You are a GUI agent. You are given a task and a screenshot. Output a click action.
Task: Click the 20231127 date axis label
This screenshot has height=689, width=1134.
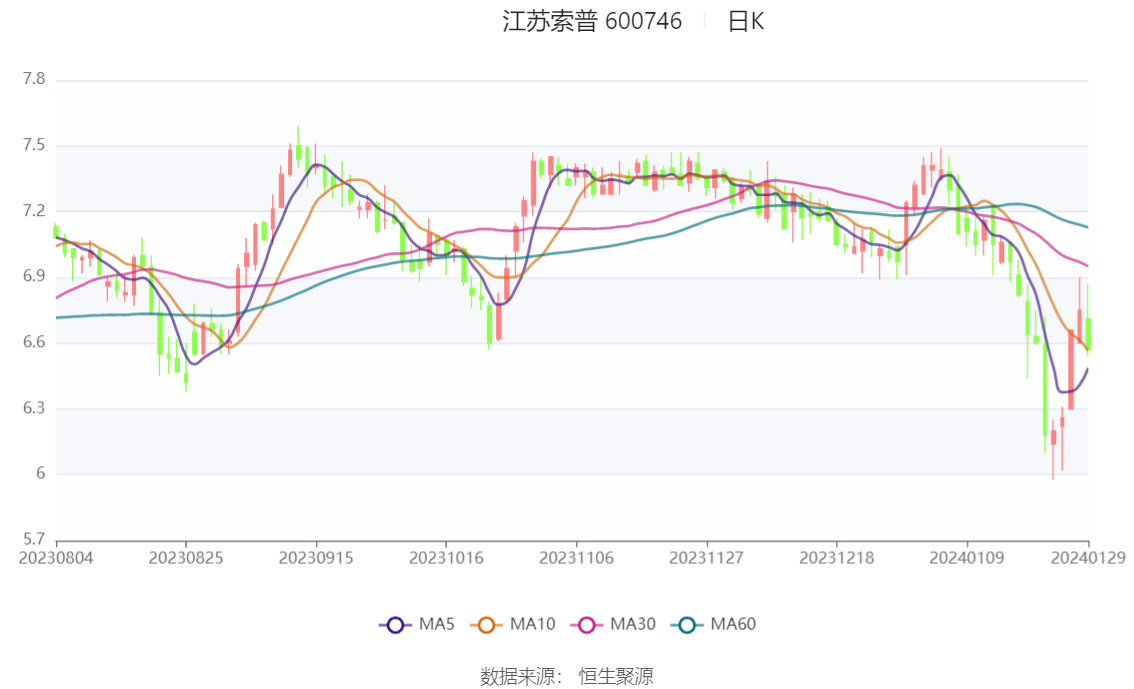click(x=707, y=557)
